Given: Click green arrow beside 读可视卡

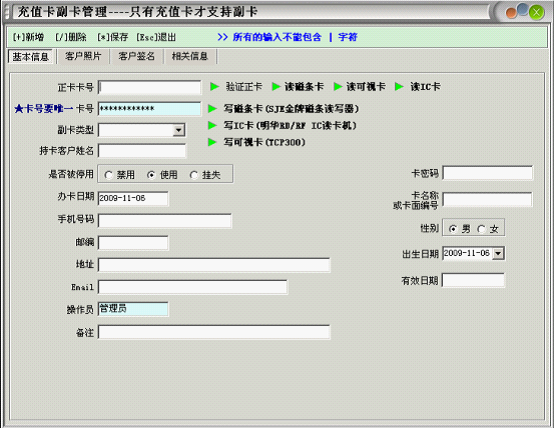Looking at the screenshot, I should (x=338, y=86).
